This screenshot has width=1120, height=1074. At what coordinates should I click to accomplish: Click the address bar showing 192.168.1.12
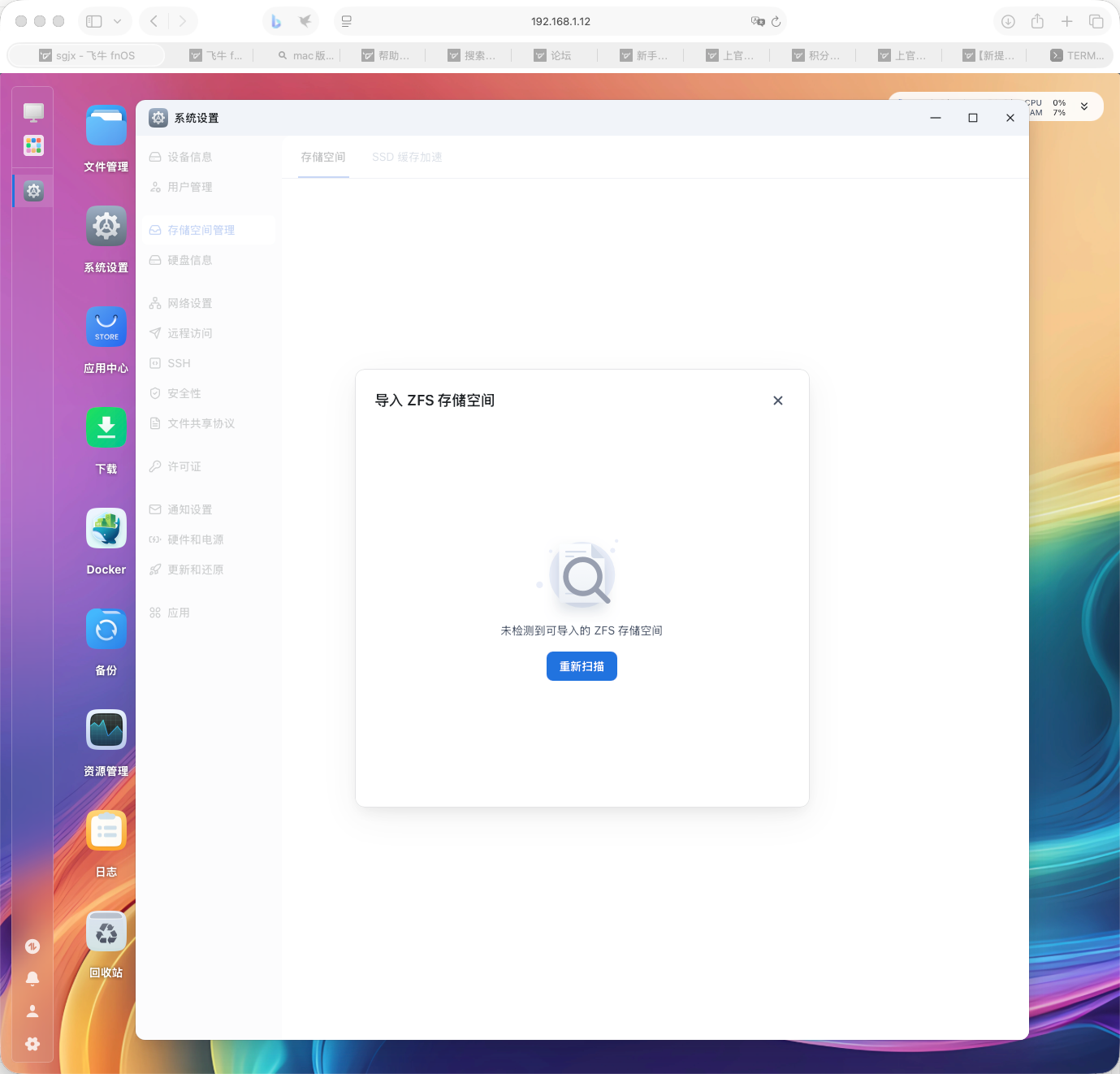coord(560,22)
